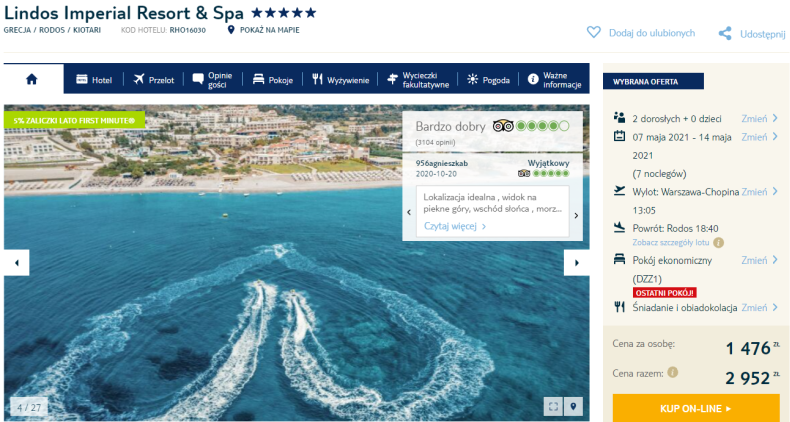Open Ważne informacje tab

(554, 80)
